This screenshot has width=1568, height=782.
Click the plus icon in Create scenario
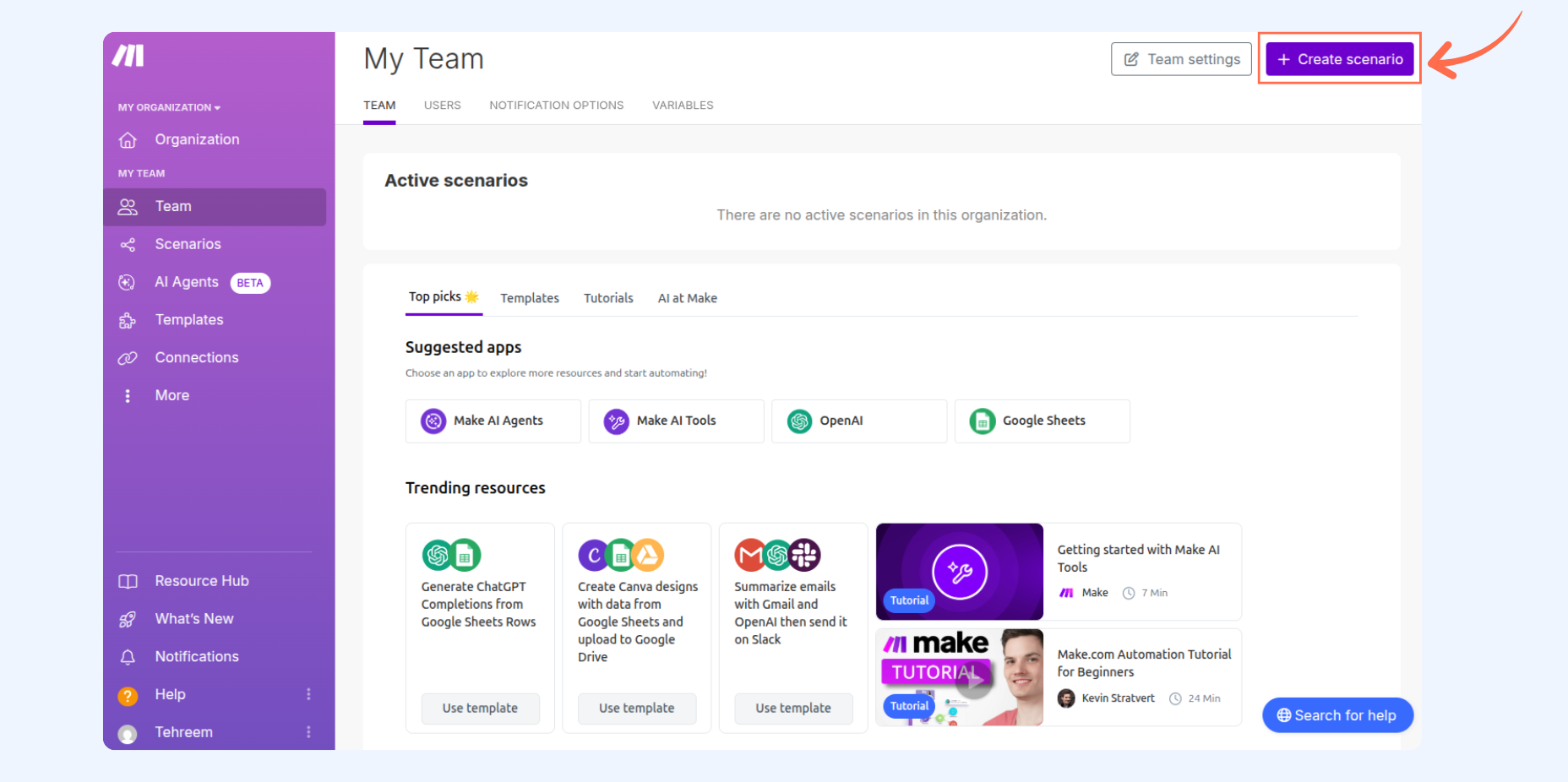tap(1284, 59)
